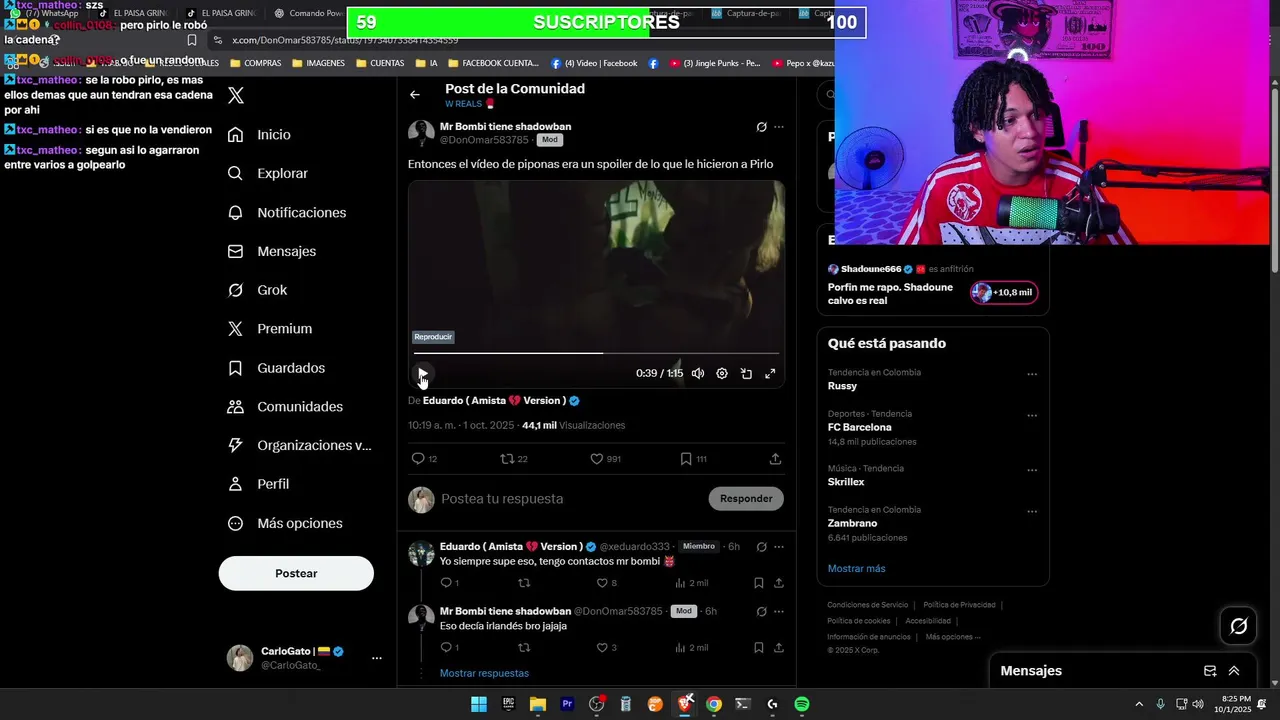Open Shadoune666 live space card
The width and height of the screenshot is (1280, 720).
(933, 285)
